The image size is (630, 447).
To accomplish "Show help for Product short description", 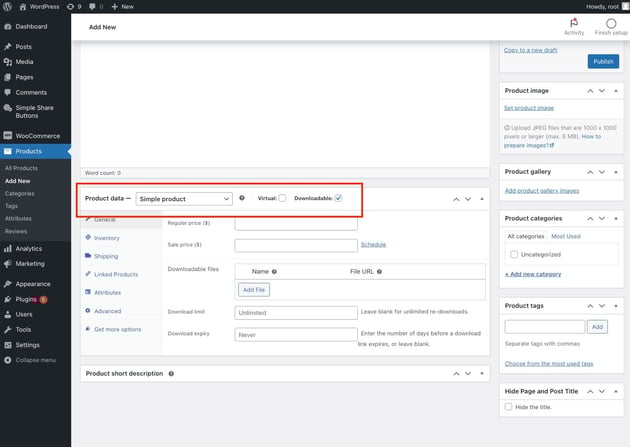I will click(x=171, y=374).
